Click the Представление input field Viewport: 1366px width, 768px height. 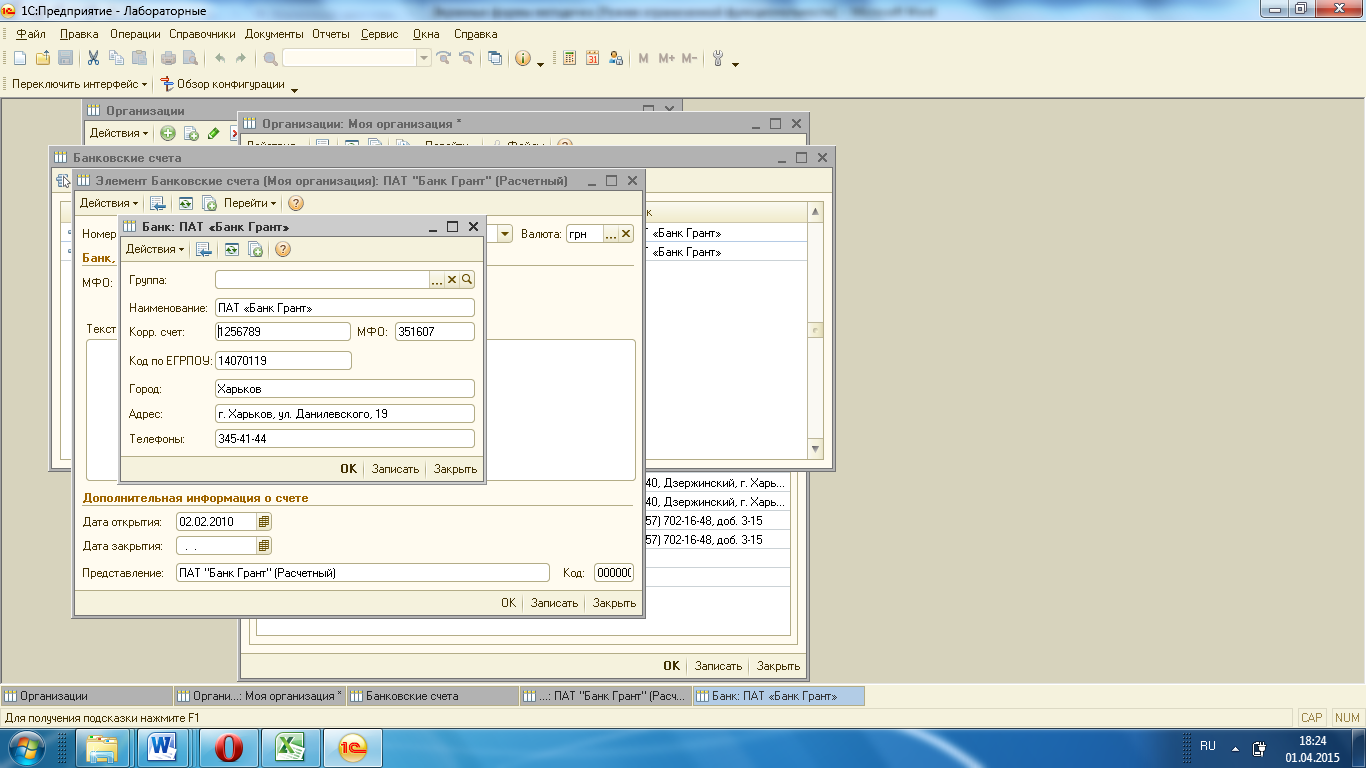363,573
